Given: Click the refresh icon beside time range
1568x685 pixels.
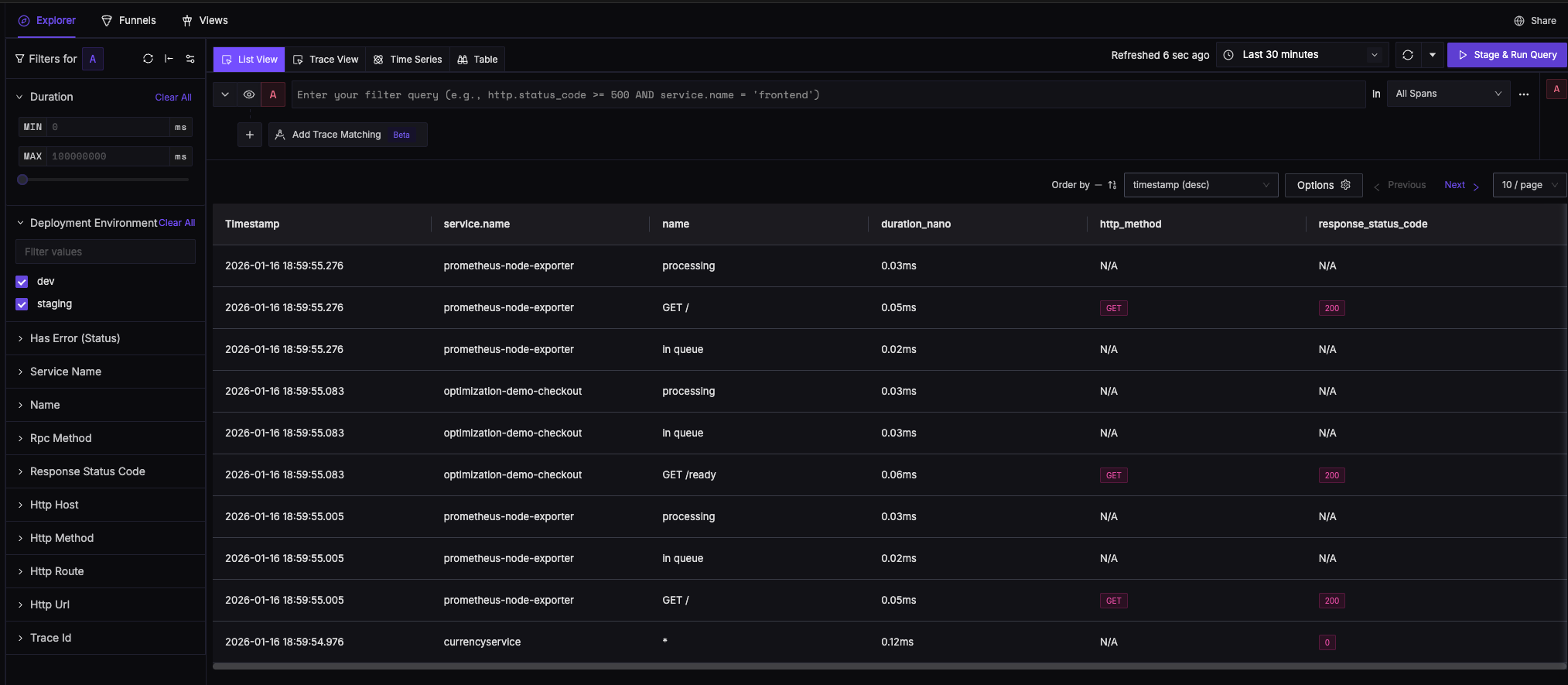Looking at the screenshot, I should tap(1408, 55).
